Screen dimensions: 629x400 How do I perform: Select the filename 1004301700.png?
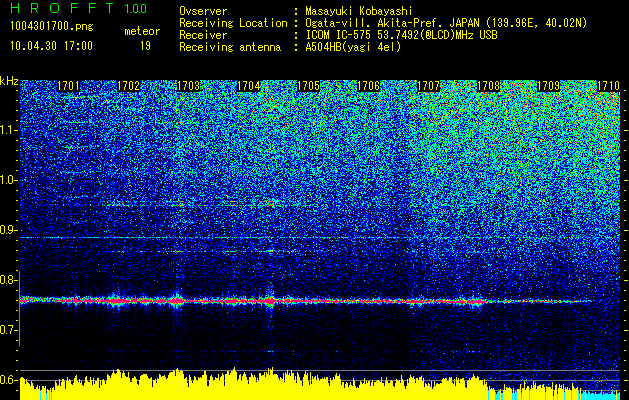[x=52, y=27]
